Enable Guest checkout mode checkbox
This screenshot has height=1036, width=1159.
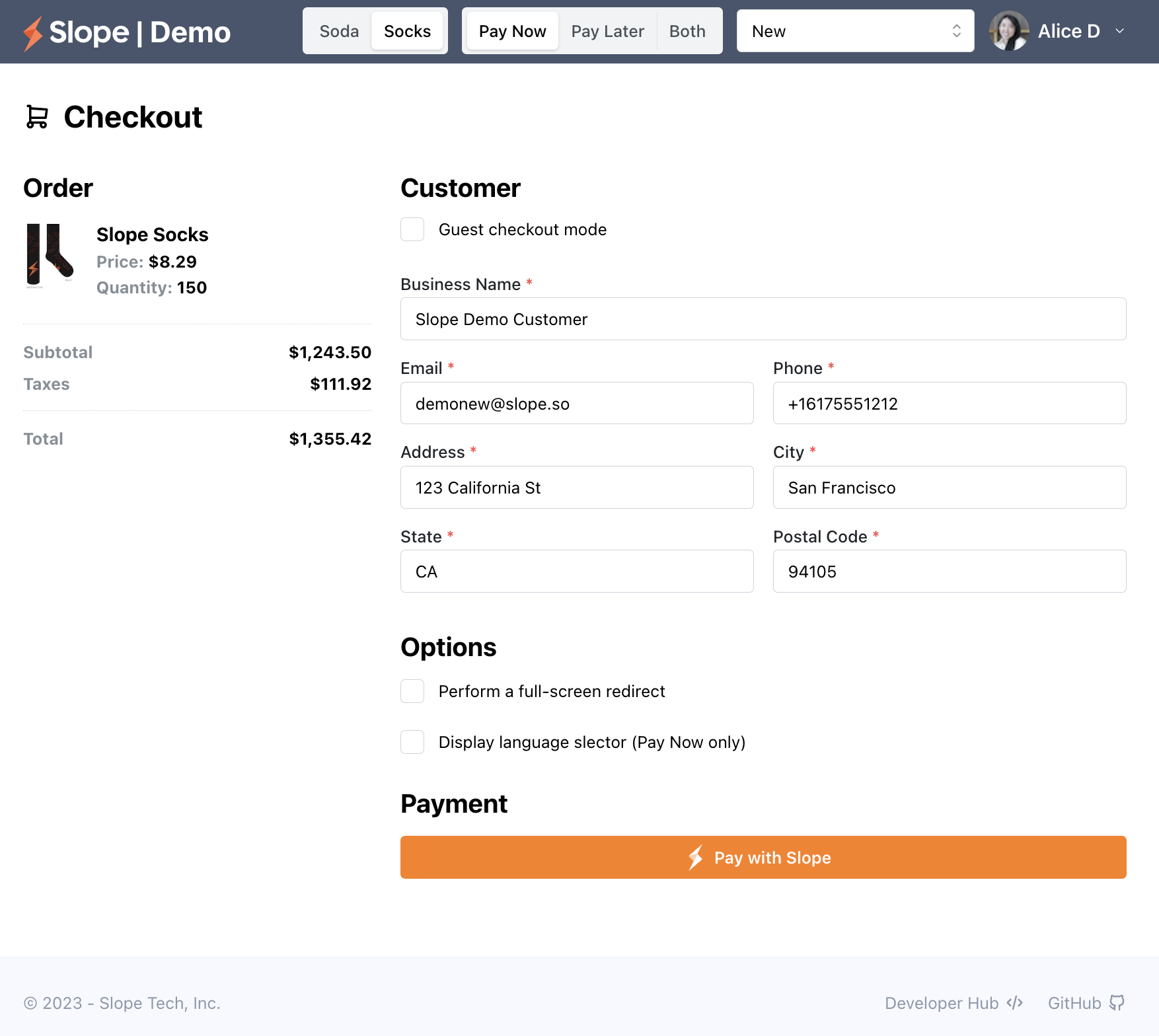(x=412, y=229)
